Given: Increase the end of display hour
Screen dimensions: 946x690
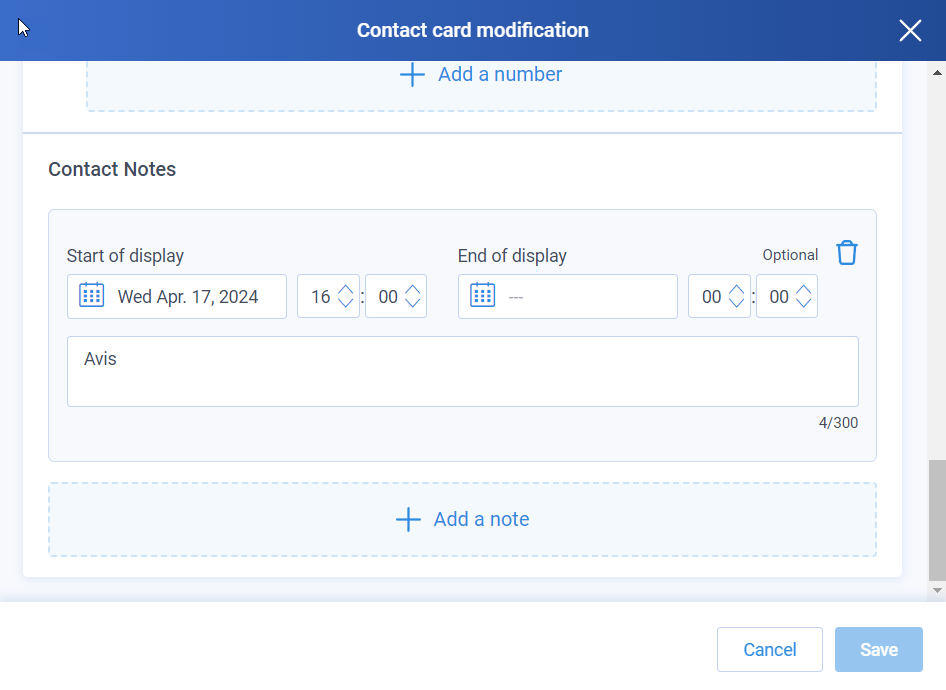Looking at the screenshot, I should point(737,290).
